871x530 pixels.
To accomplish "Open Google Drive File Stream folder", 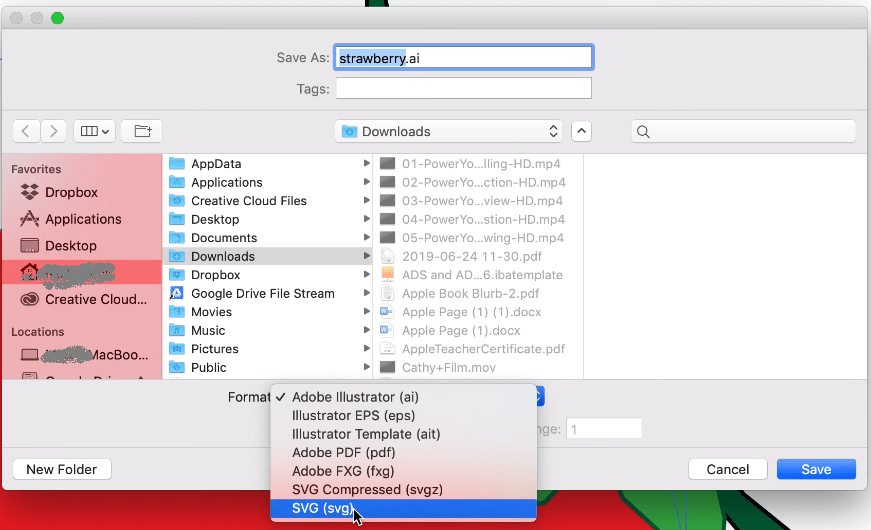I will coord(268,293).
